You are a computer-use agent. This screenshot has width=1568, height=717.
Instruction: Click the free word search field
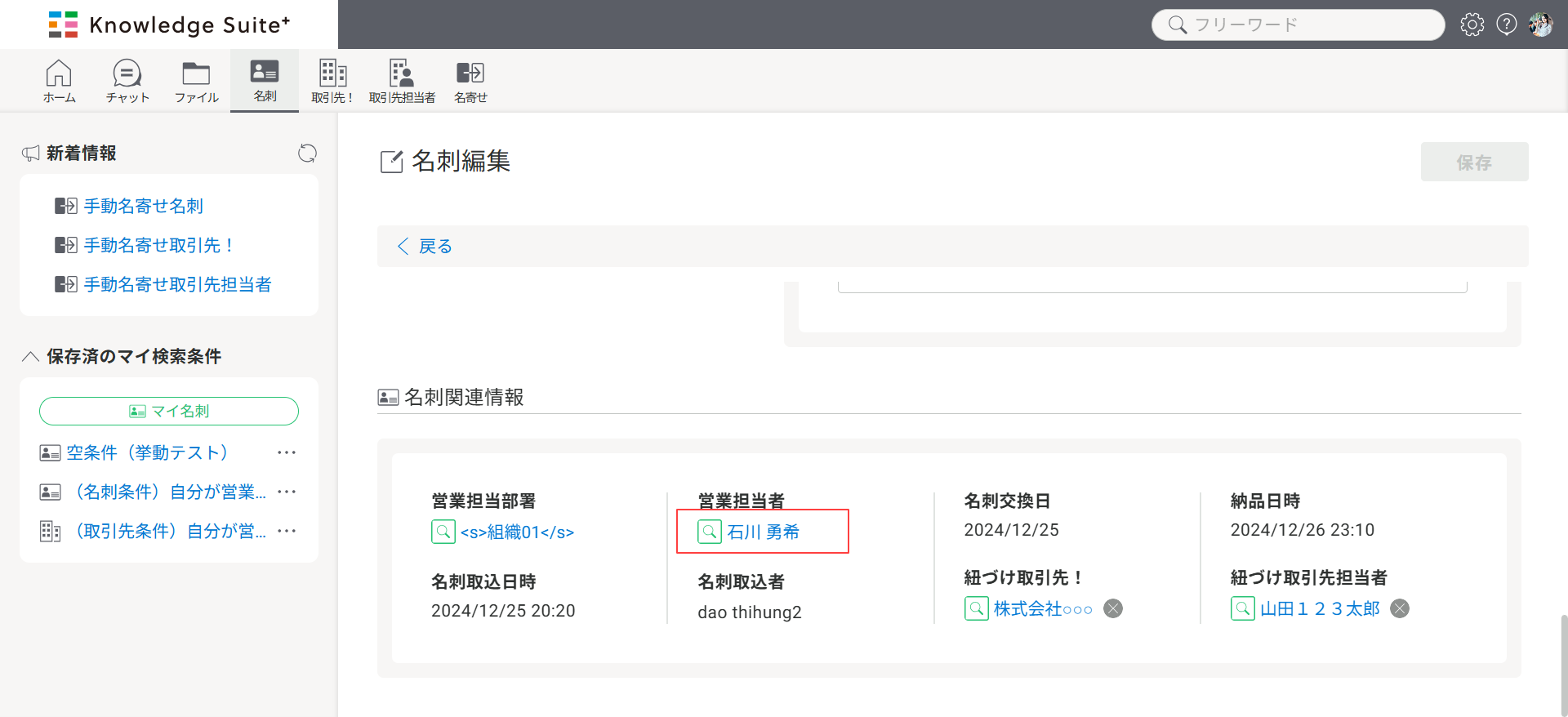pyautogui.click(x=1298, y=24)
